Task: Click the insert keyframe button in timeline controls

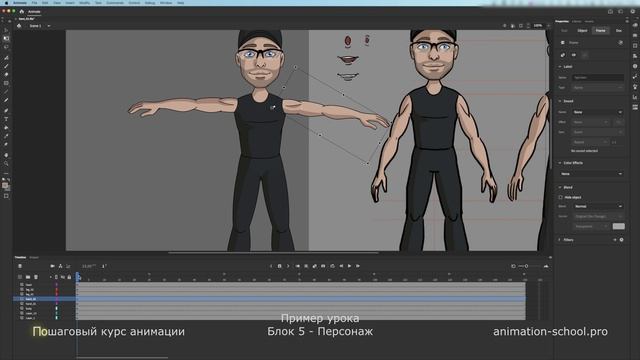Action: (280, 266)
